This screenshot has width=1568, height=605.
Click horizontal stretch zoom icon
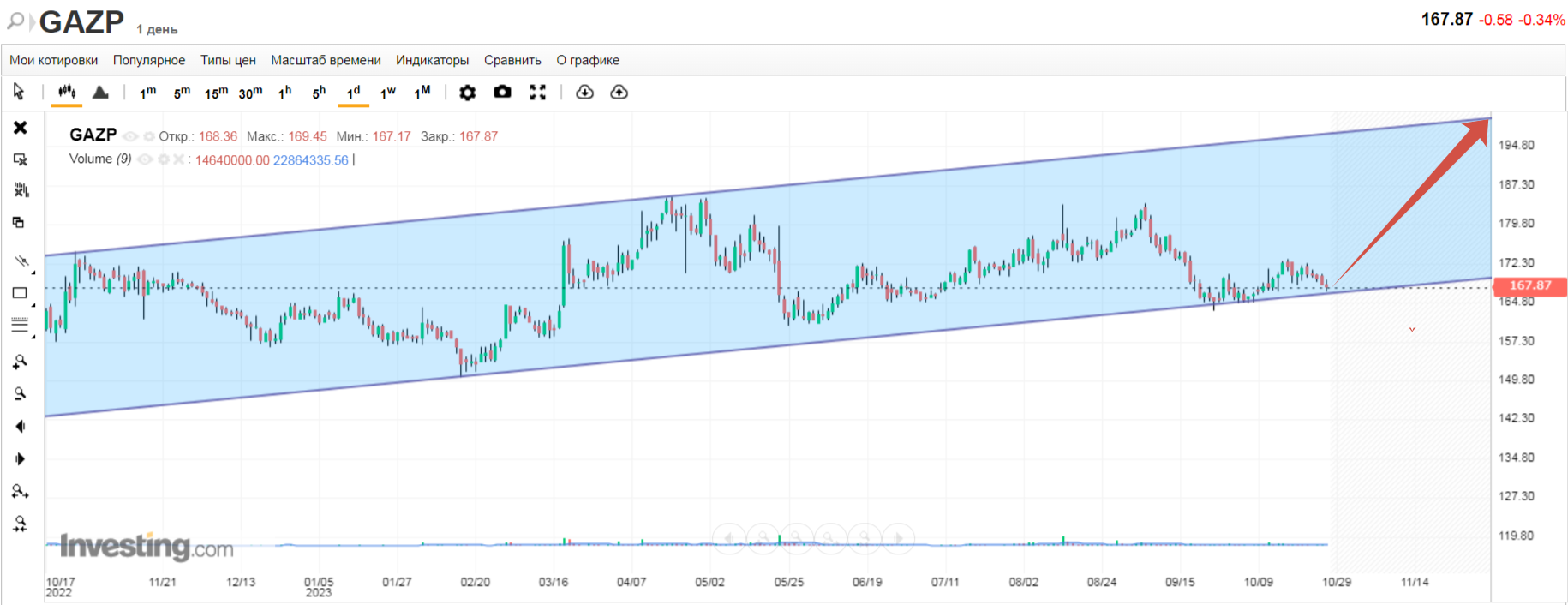pos(21,492)
